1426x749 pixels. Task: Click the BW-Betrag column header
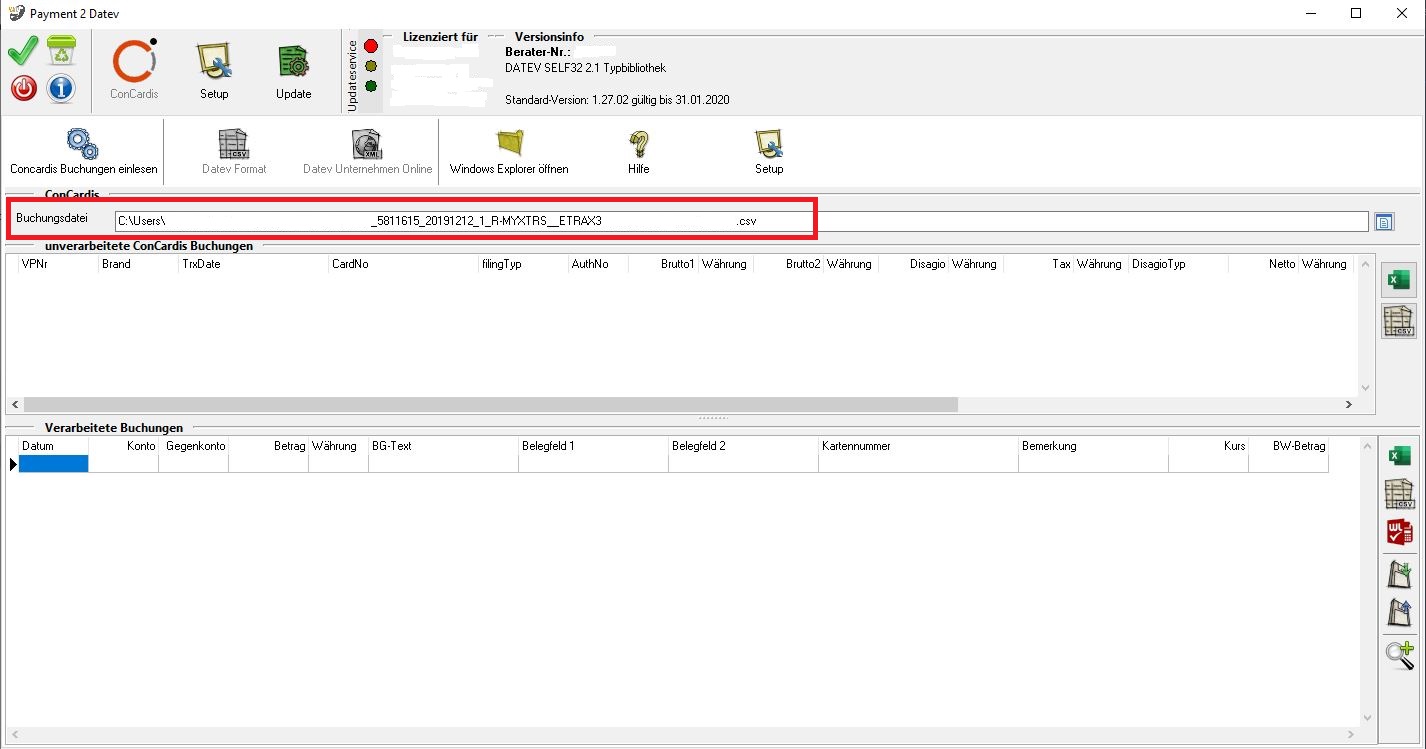click(1288, 446)
